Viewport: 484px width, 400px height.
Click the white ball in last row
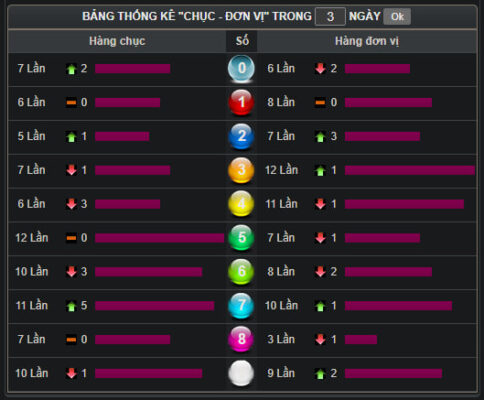pos(241,373)
